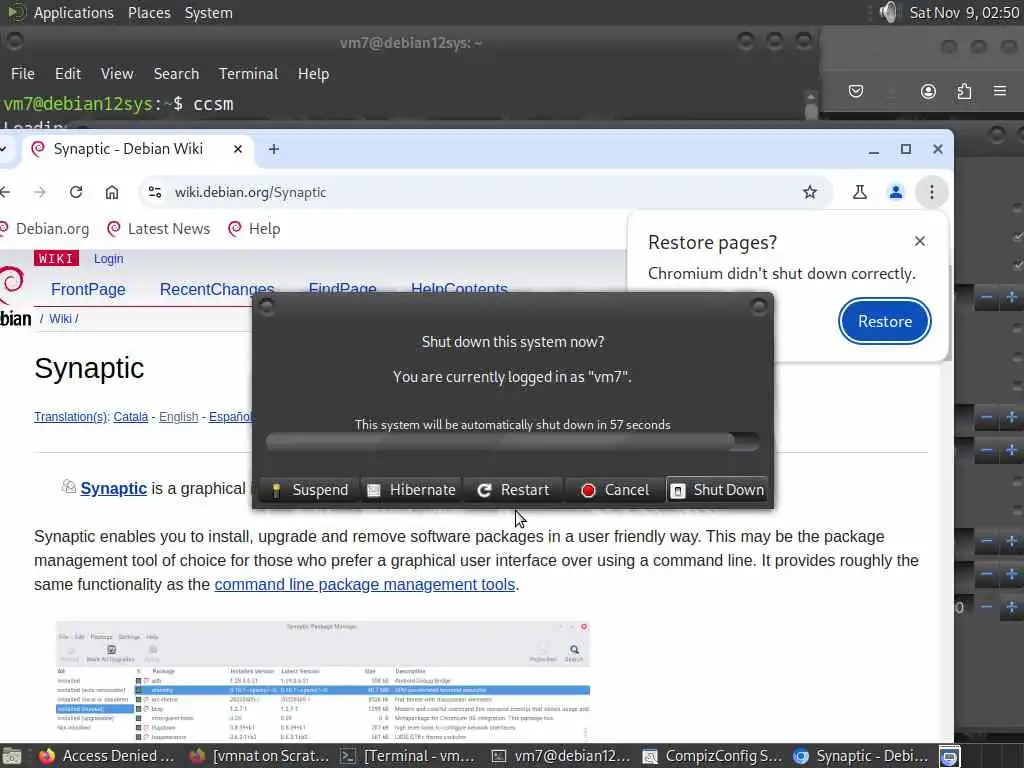Minimize the Chromium window
The width and height of the screenshot is (1024, 768).
tap(874, 150)
